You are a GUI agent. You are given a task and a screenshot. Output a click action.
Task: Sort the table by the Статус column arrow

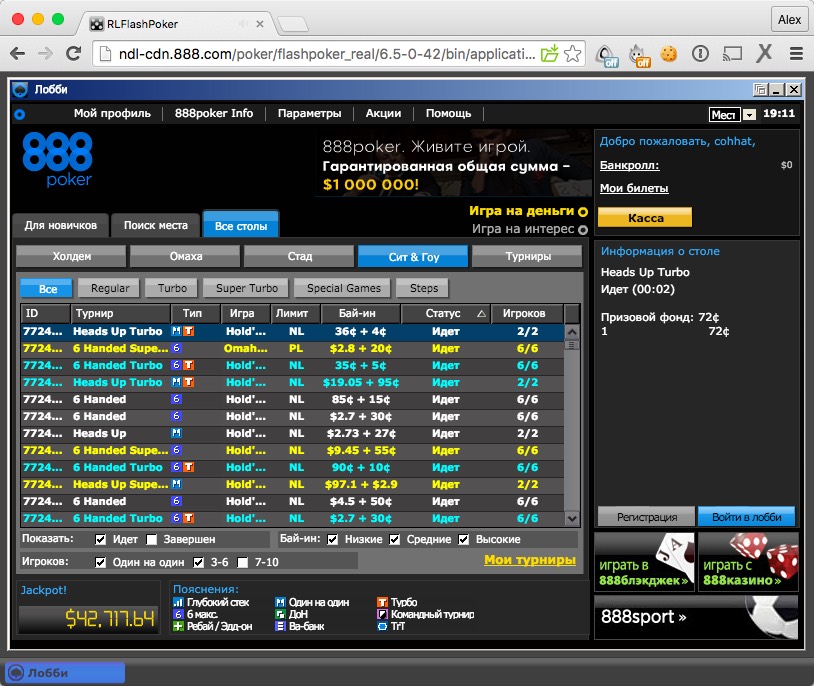(x=481, y=314)
